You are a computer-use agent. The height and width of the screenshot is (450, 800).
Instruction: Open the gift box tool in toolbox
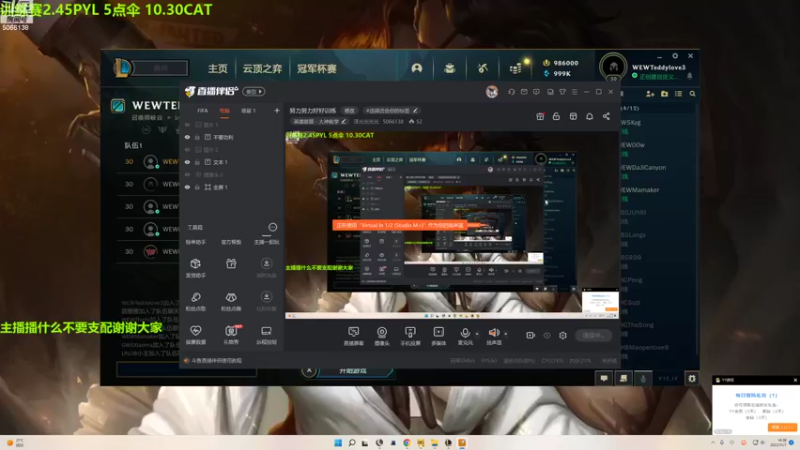click(x=231, y=264)
